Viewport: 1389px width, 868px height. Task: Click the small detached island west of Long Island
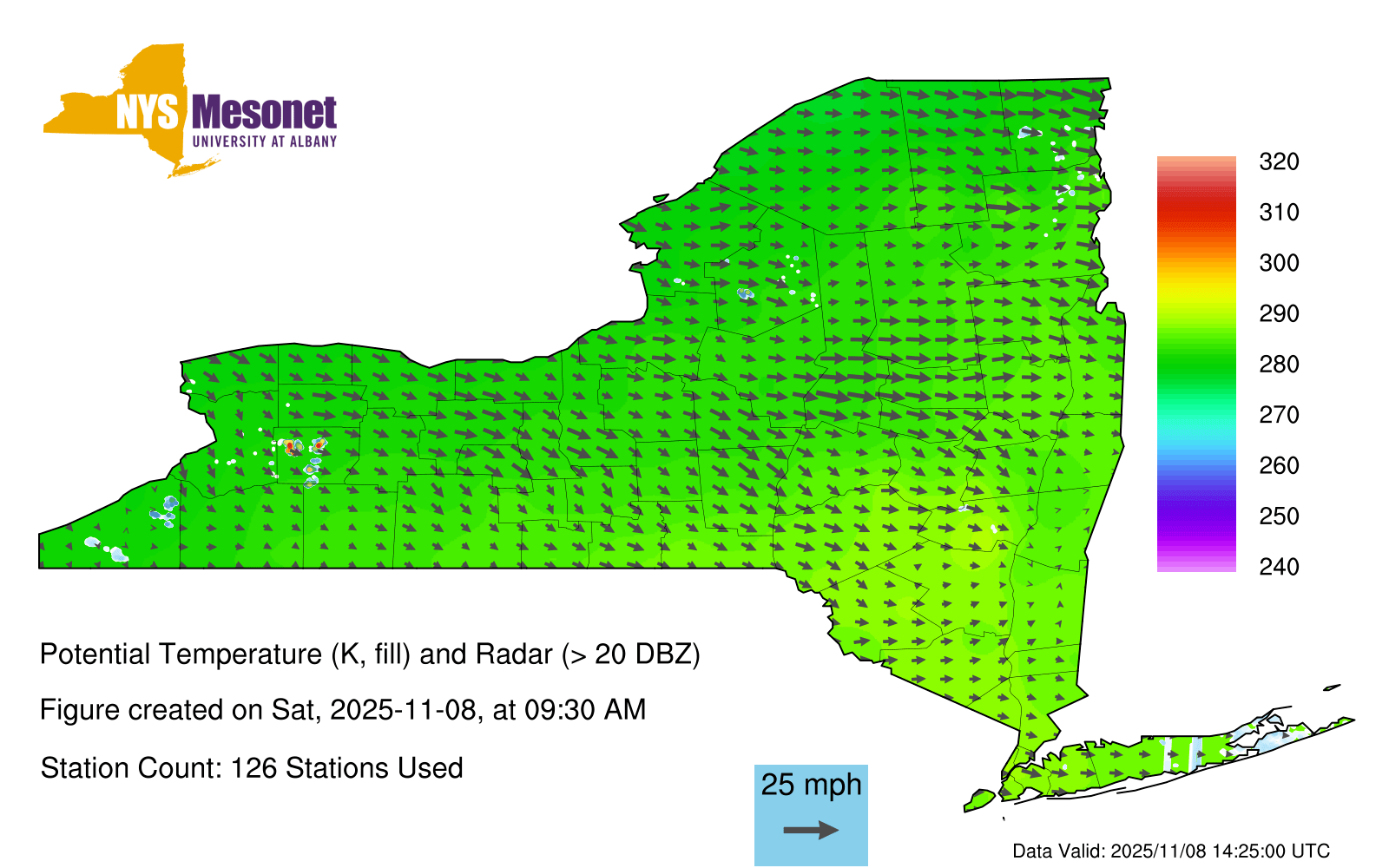coord(979,799)
